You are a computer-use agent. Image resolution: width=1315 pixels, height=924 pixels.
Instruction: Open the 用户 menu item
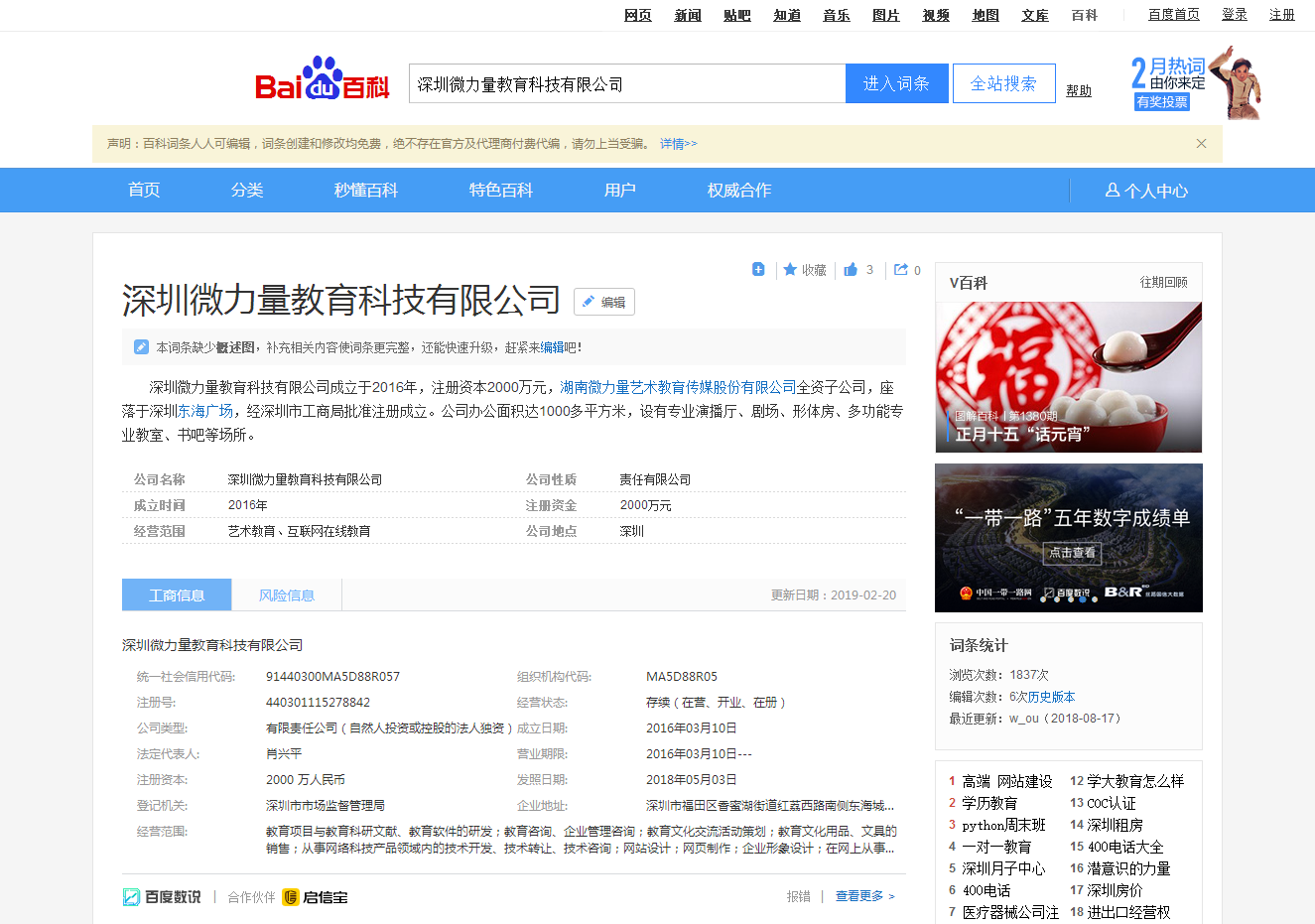(620, 190)
